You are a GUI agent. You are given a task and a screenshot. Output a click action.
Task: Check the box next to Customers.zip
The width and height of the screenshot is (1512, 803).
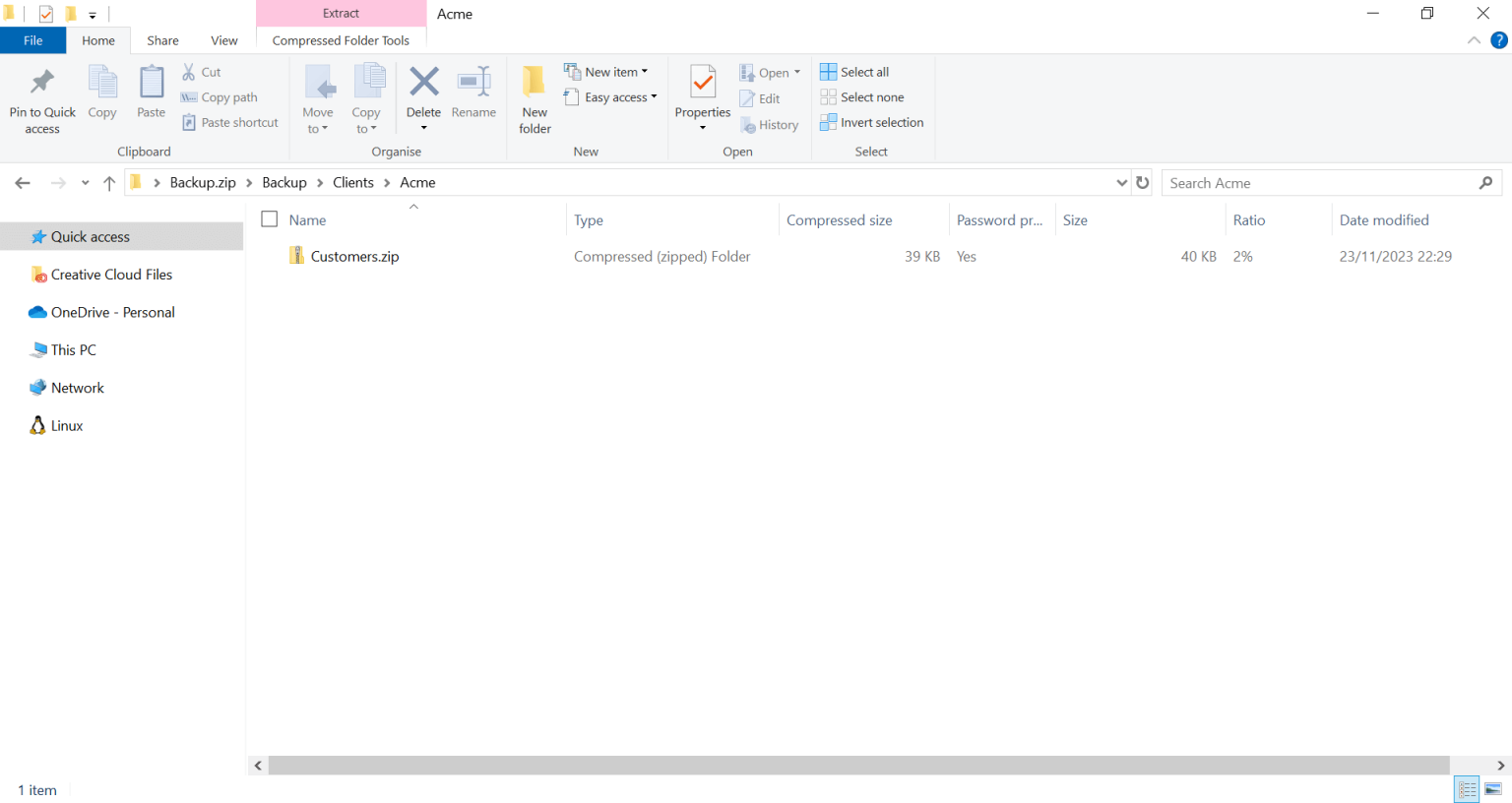pyautogui.click(x=270, y=256)
